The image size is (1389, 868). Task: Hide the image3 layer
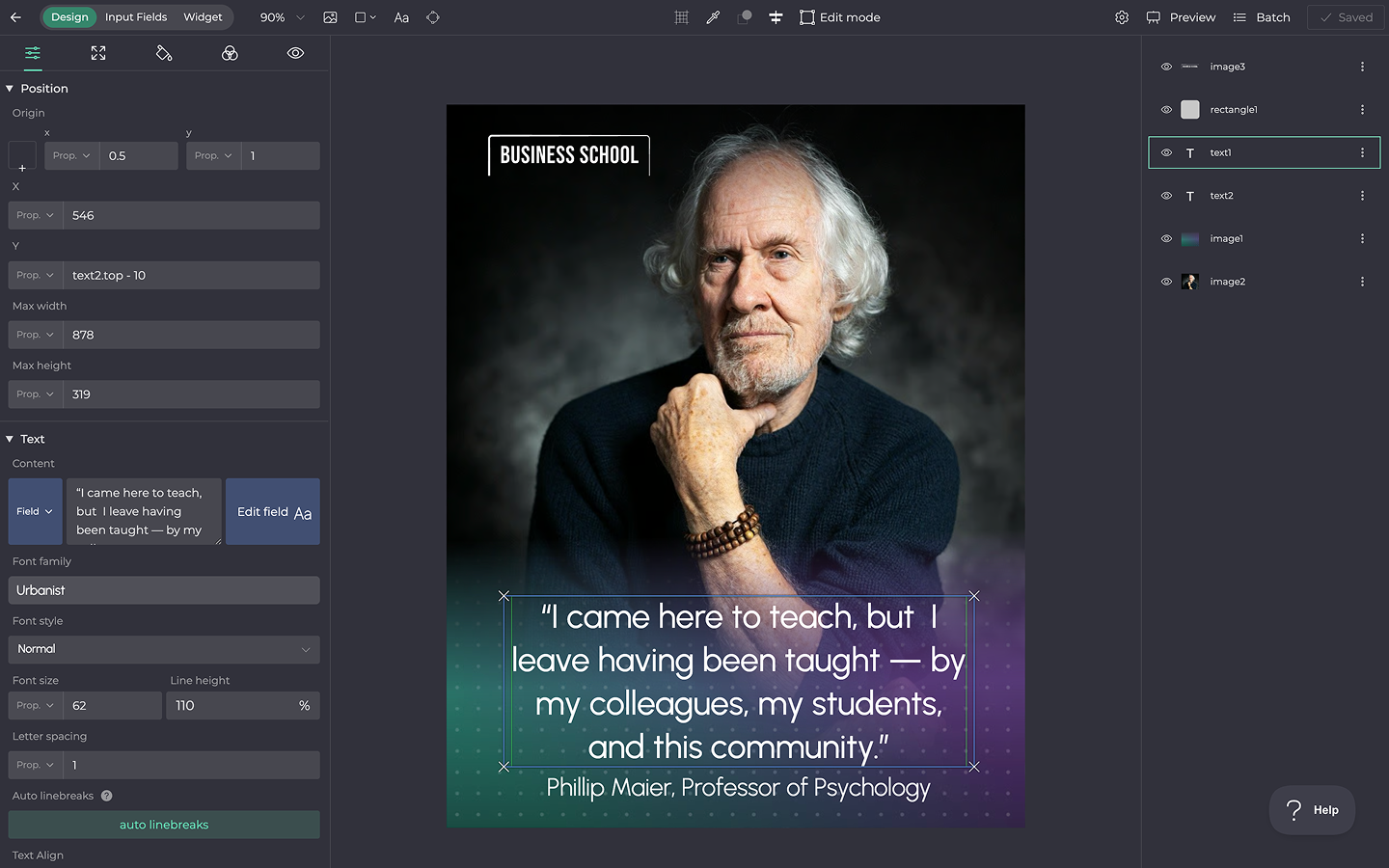pos(1166,67)
